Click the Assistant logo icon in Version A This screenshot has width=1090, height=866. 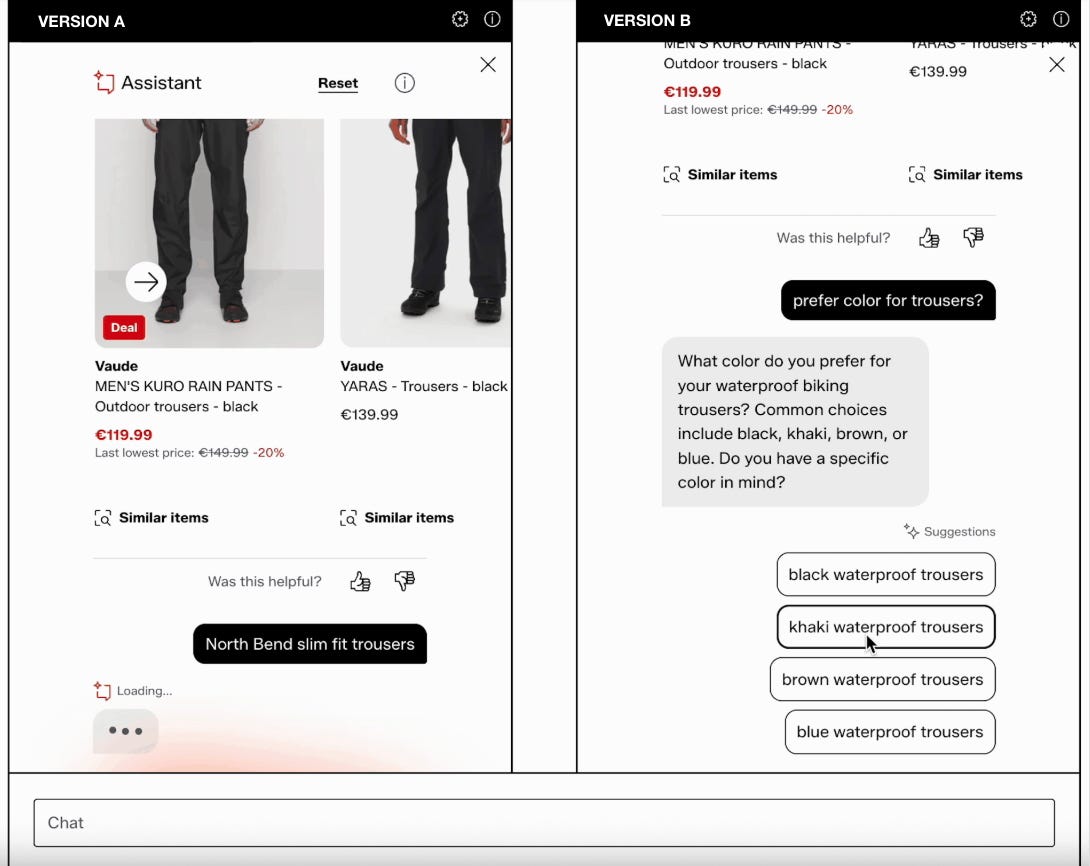click(x=104, y=82)
